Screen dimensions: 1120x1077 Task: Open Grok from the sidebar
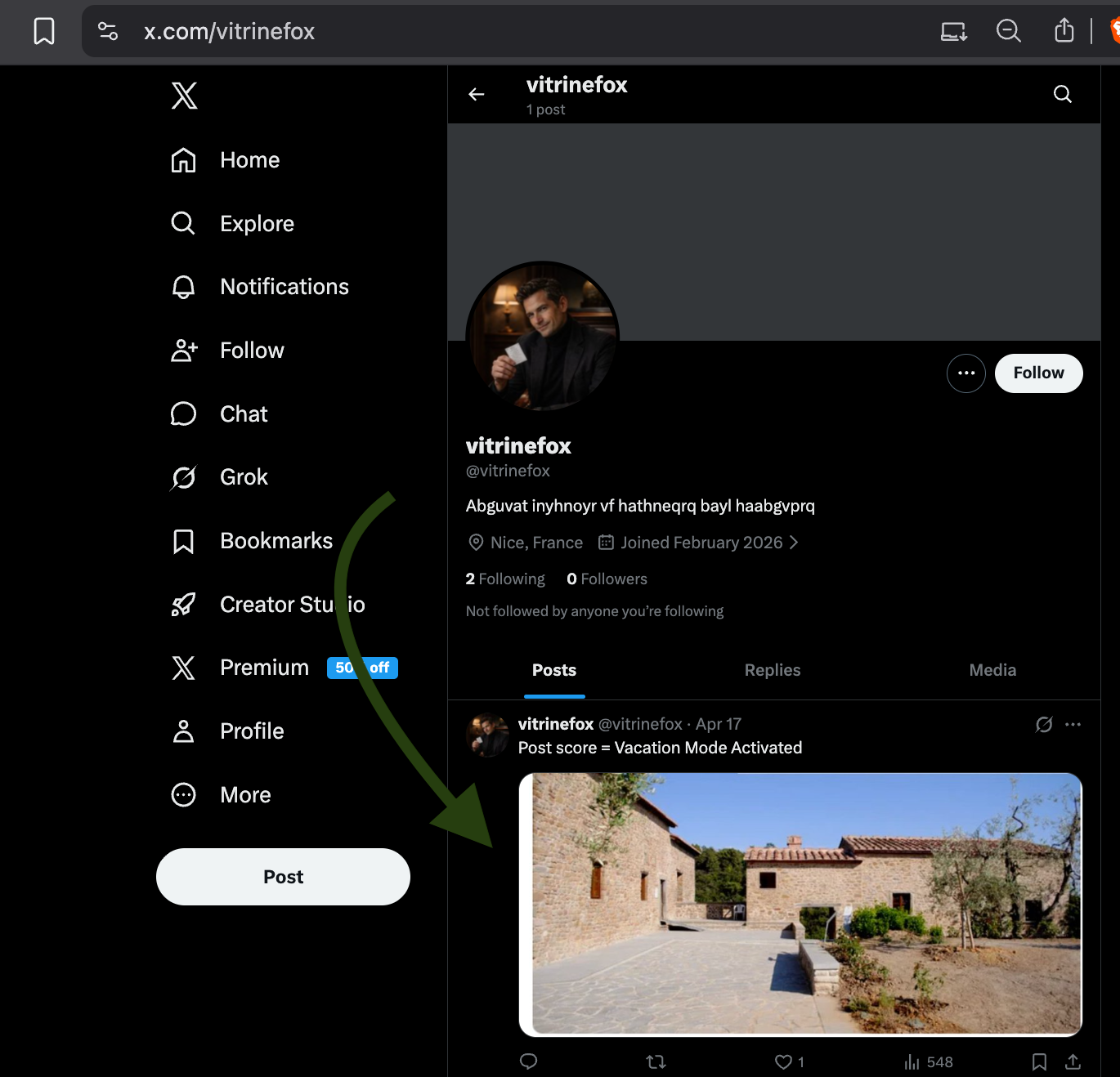tap(243, 476)
